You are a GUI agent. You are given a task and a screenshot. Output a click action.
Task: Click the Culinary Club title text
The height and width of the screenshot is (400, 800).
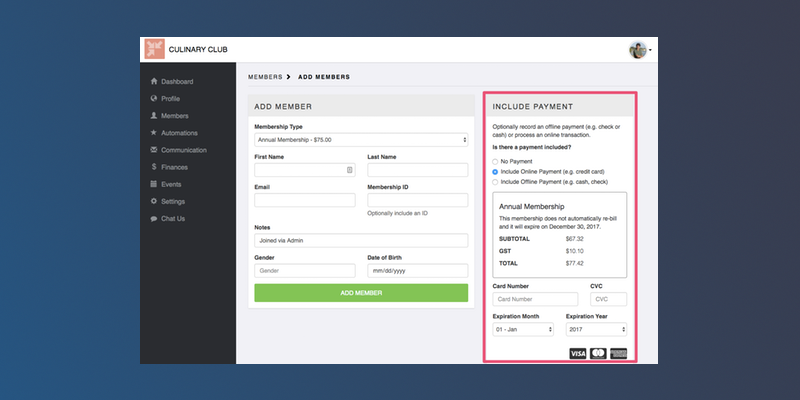tap(198, 49)
